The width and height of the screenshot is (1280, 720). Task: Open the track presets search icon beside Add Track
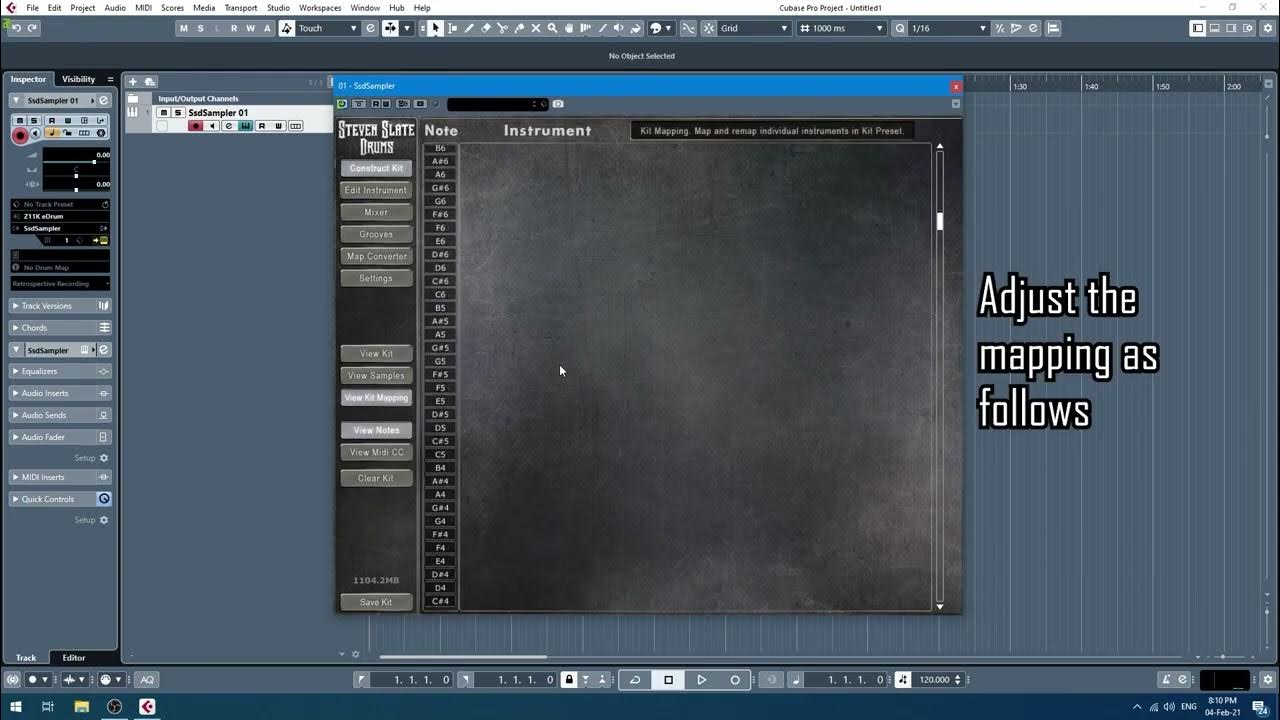[150, 81]
